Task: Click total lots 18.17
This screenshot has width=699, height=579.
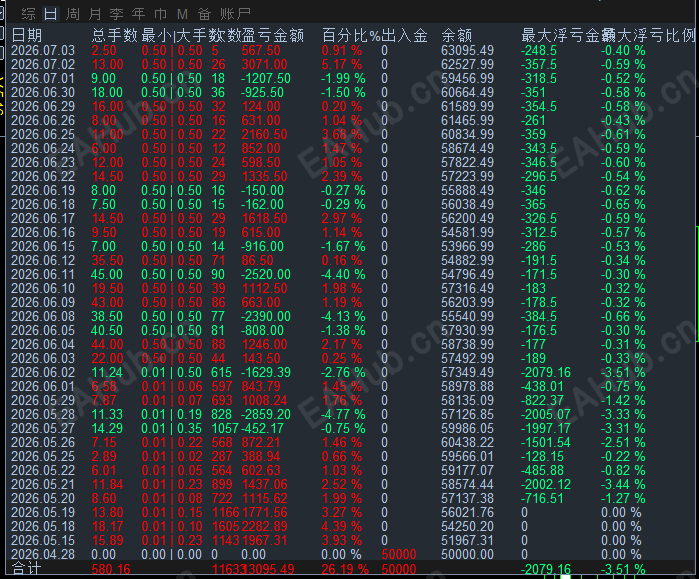Action: (x=107, y=526)
